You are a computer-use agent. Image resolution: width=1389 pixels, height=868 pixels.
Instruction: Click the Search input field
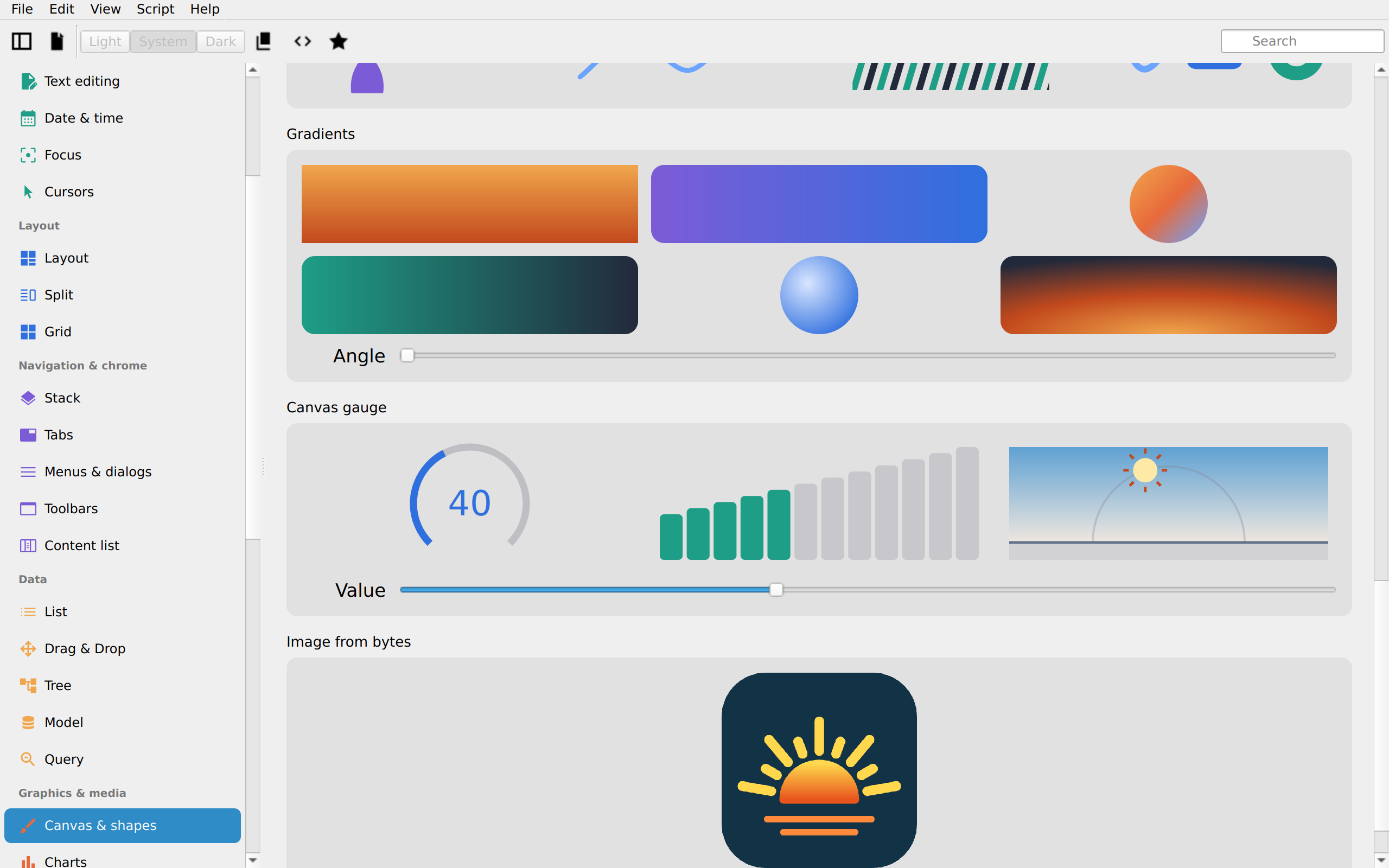point(1302,41)
